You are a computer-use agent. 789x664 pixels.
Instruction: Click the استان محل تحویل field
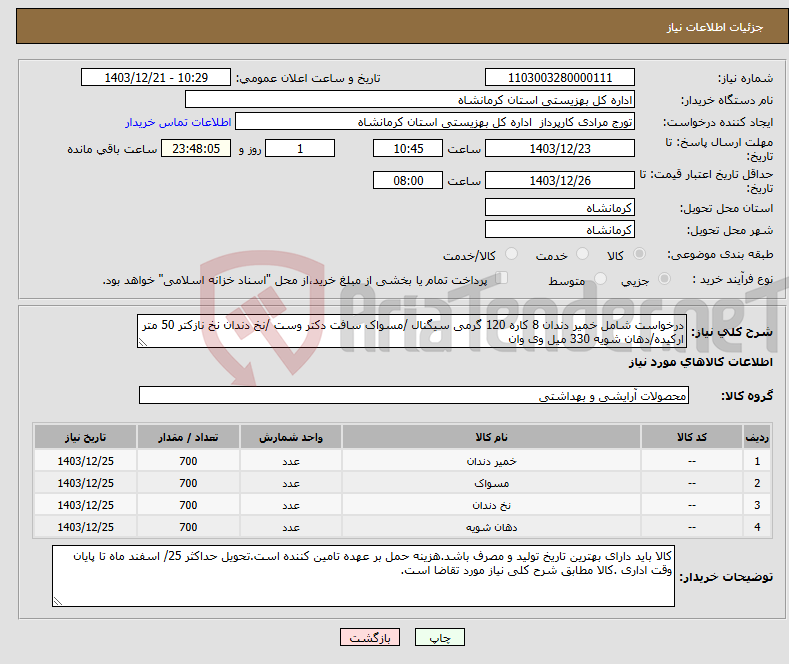point(559,208)
